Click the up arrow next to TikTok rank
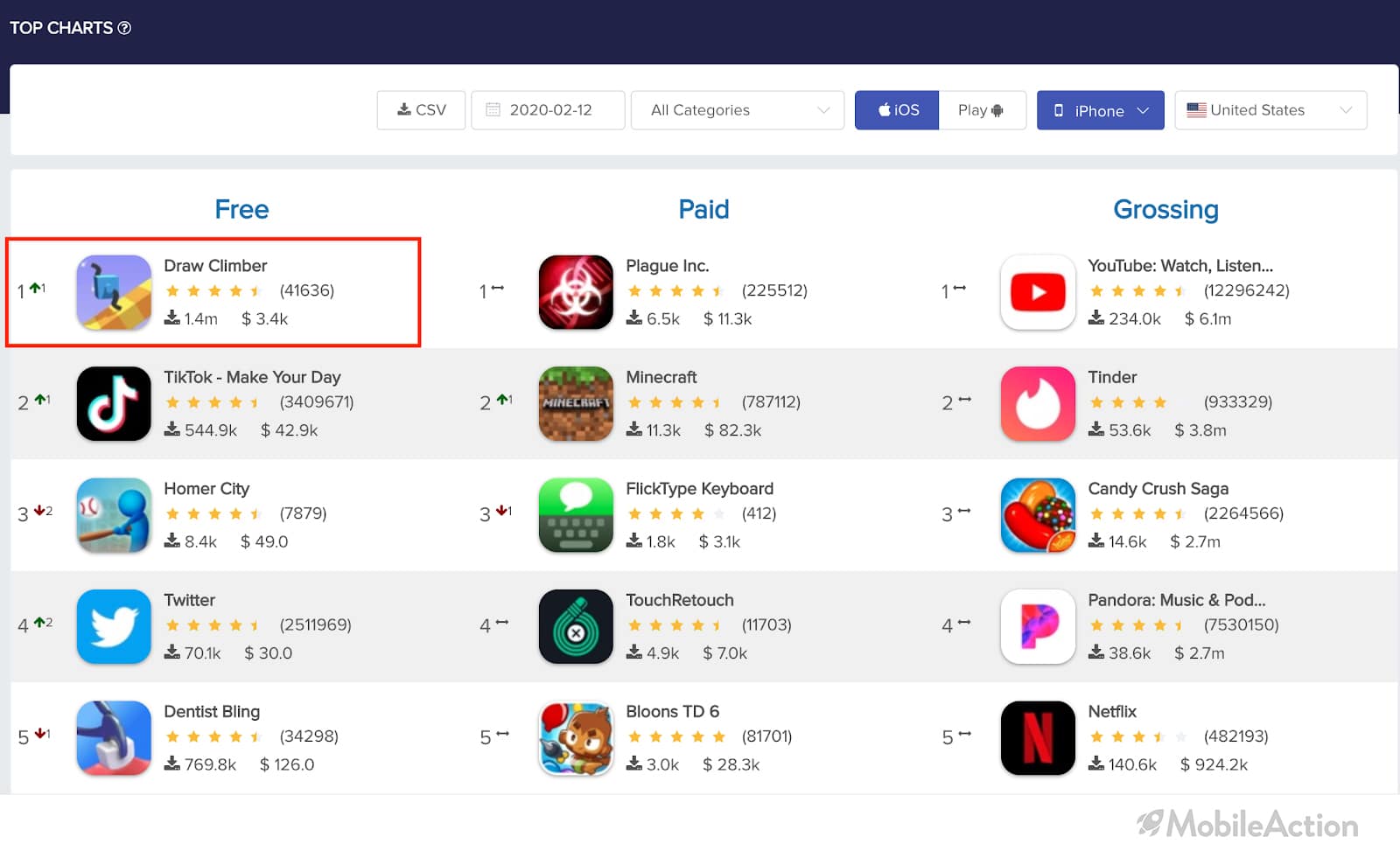Screen dimensions: 1400x858 click(x=38, y=400)
